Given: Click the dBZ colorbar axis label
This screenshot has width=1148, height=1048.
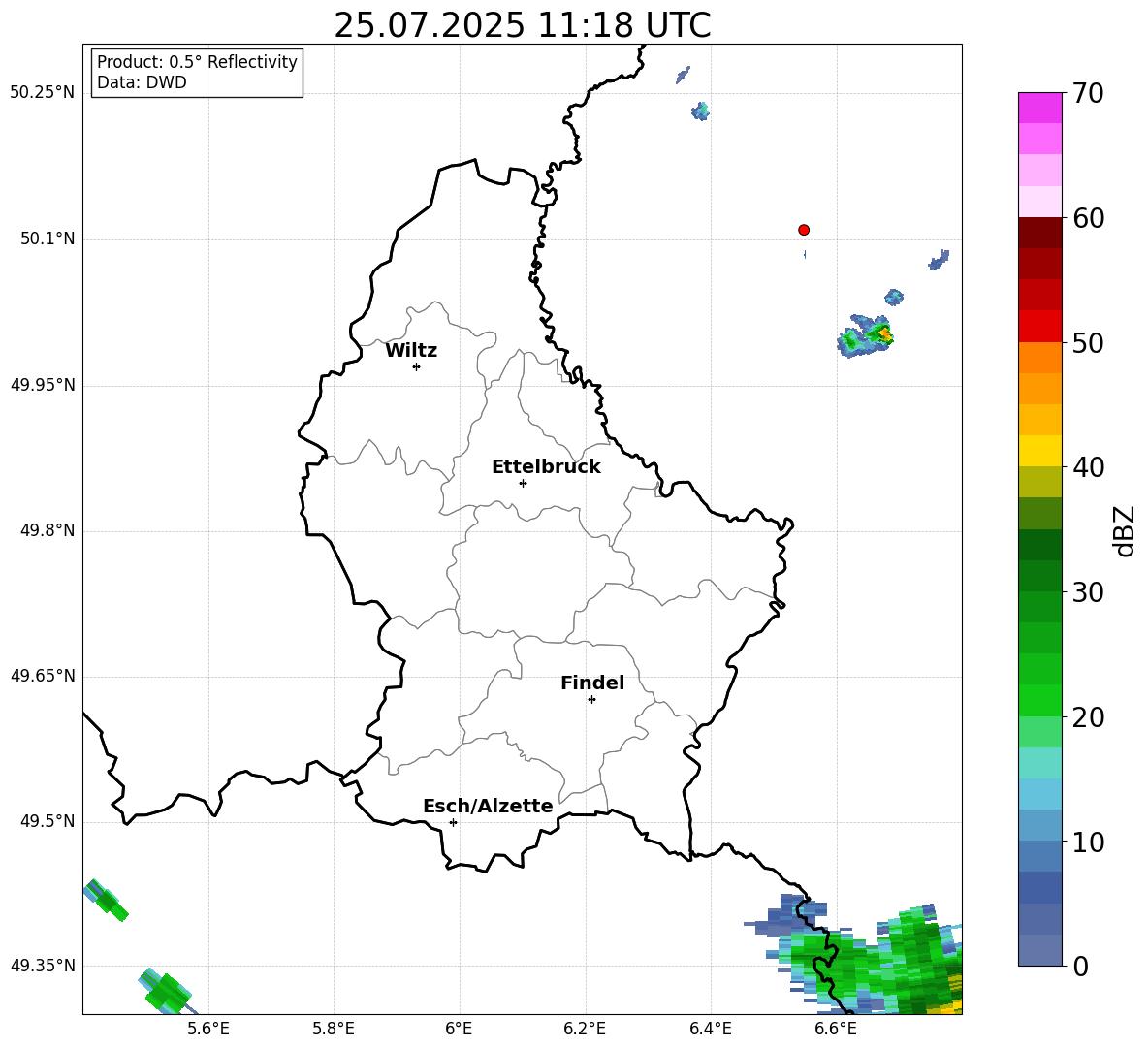Looking at the screenshot, I should (1124, 530).
